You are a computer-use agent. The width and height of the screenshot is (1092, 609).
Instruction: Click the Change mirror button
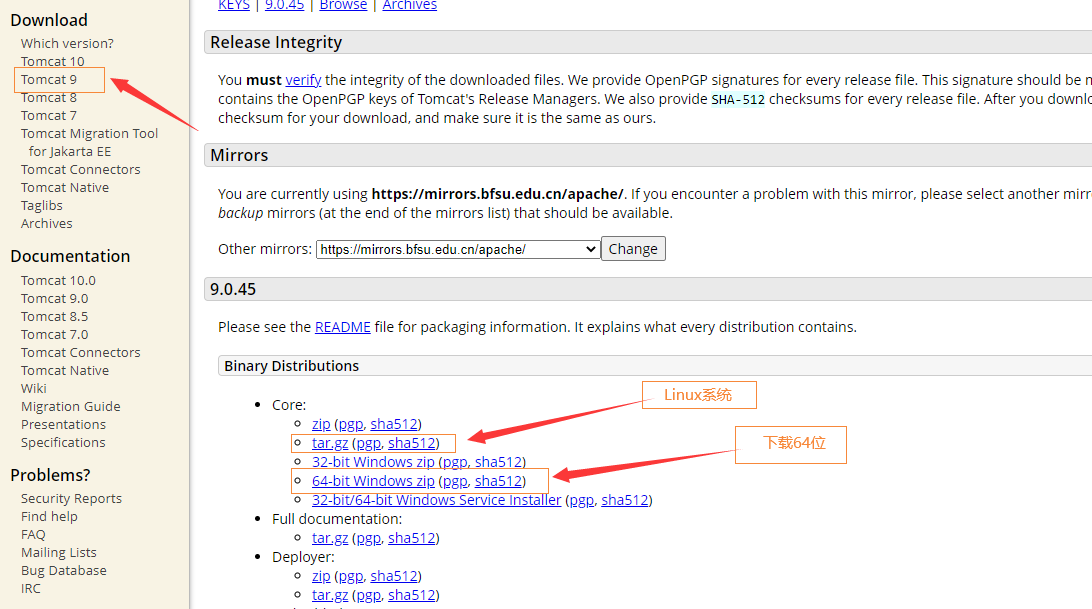(x=633, y=249)
